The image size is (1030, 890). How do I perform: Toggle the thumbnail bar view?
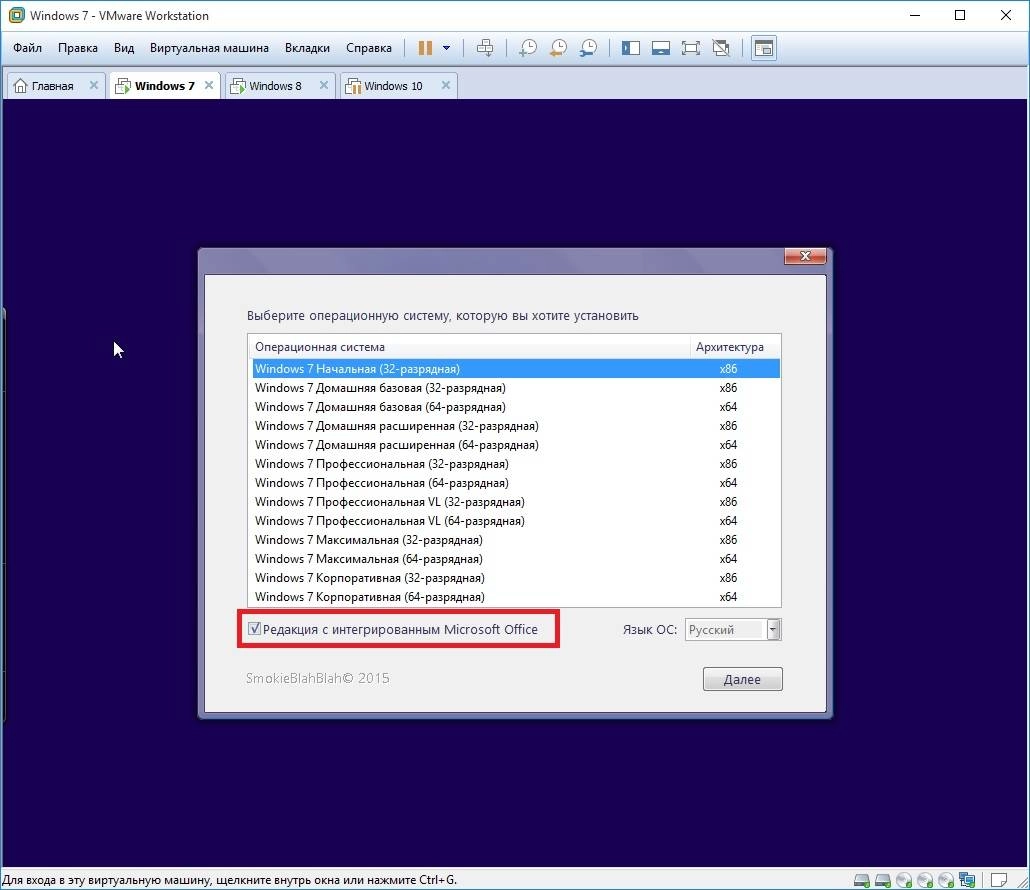pyautogui.click(x=661, y=48)
